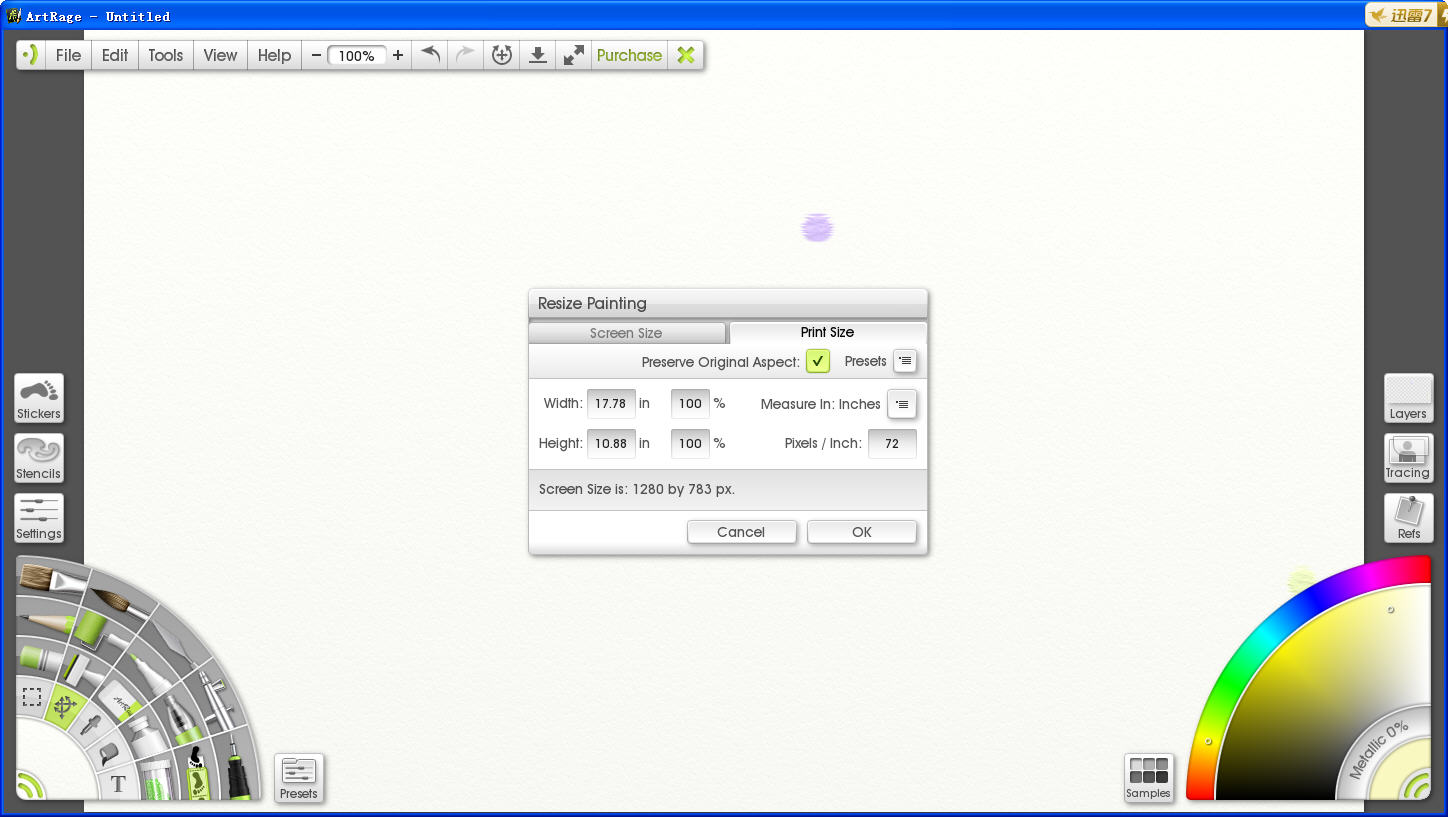This screenshot has height=817, width=1448.
Task: Open the Refs reference panel
Action: [1408, 518]
